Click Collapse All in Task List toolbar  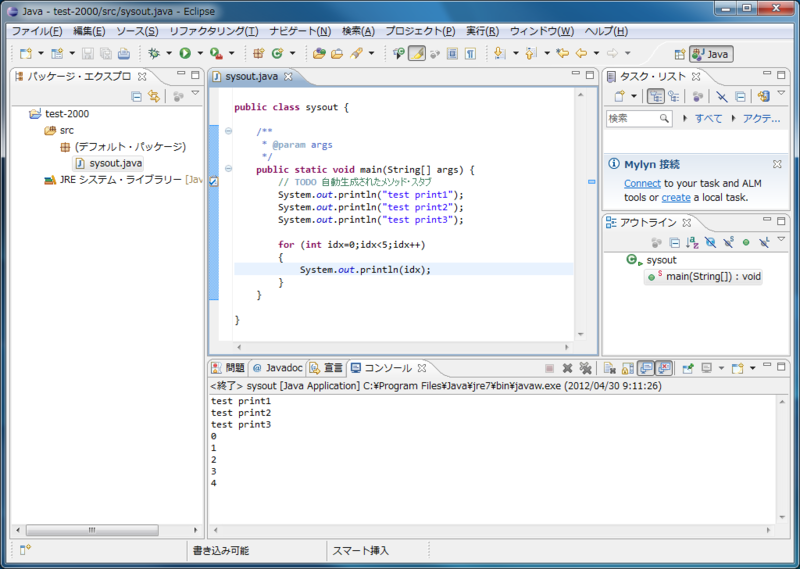click(x=740, y=96)
